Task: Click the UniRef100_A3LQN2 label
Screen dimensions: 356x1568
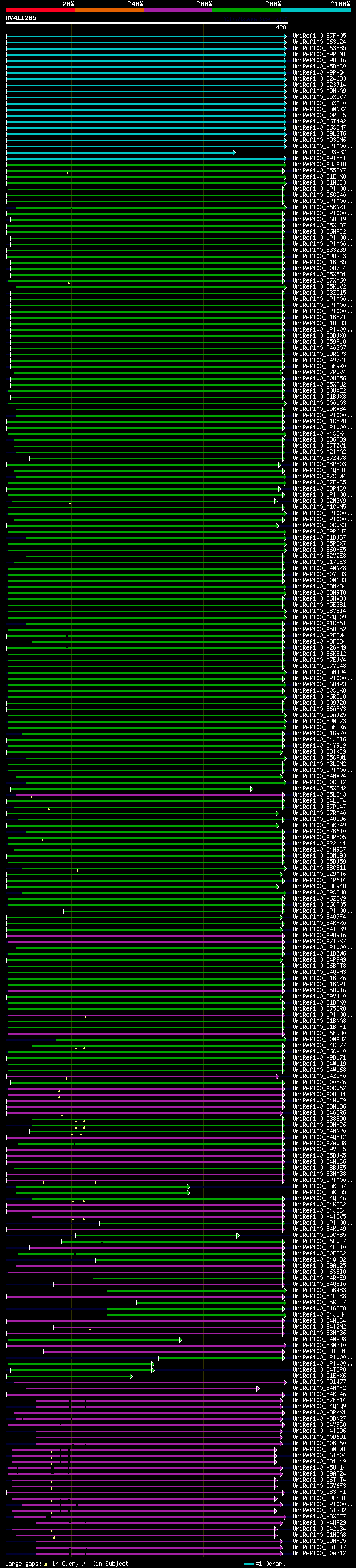Action: click(x=319, y=764)
